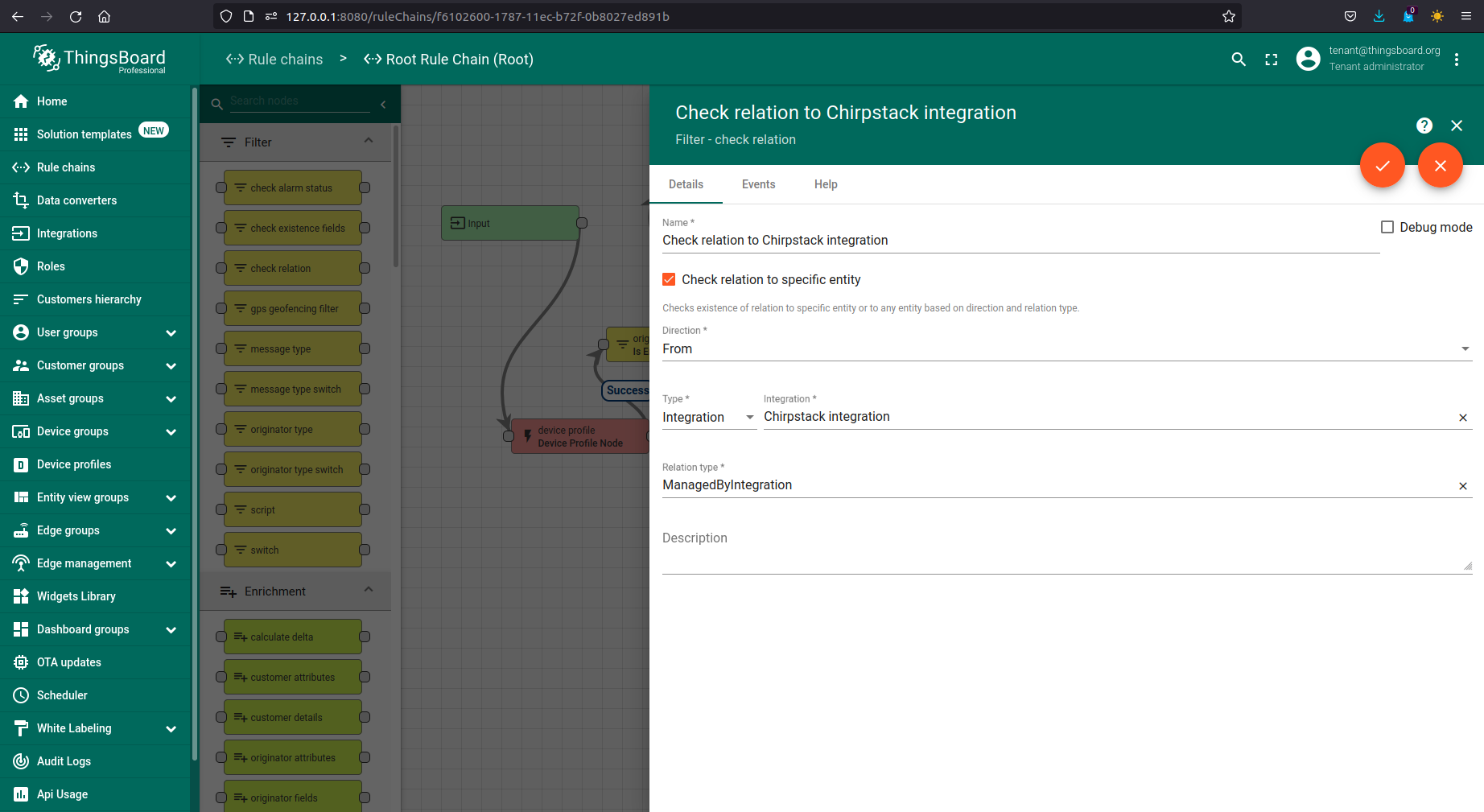
Task: Open the Direction dropdown
Action: [x=1067, y=349]
